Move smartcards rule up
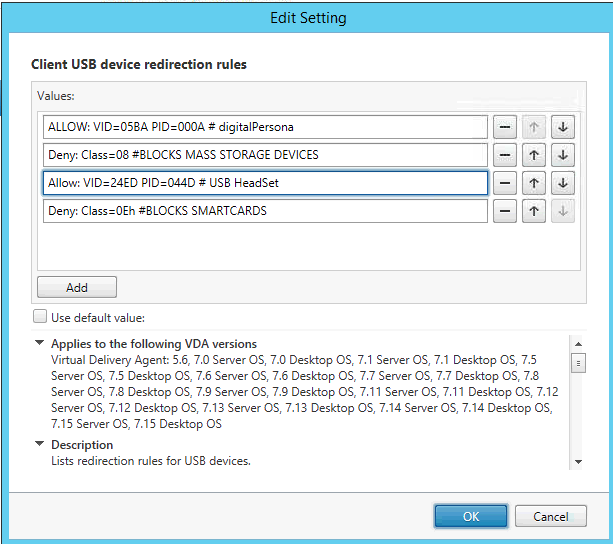 pos(535,211)
